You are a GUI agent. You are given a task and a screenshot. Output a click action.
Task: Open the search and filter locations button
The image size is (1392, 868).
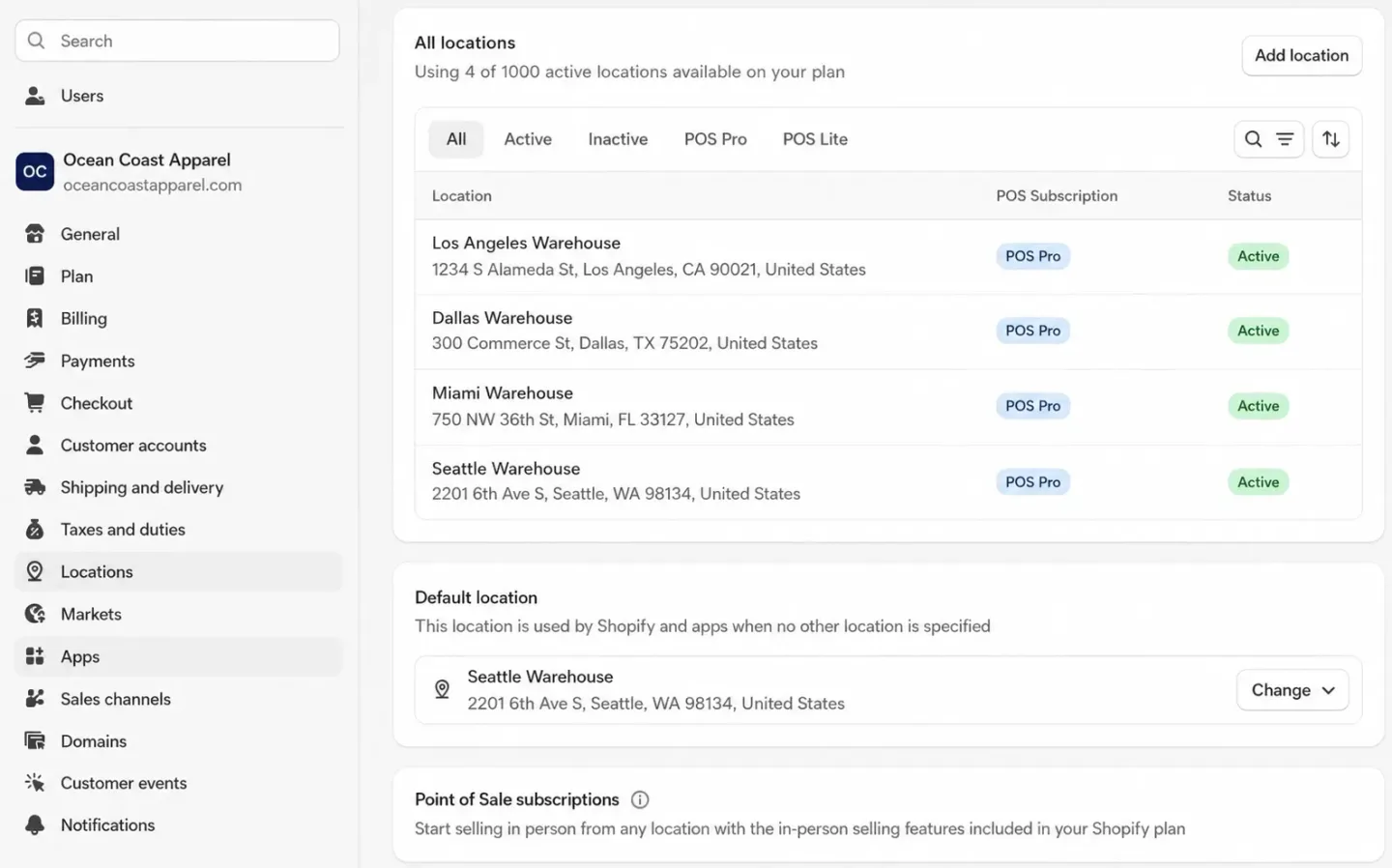pyautogui.click(x=1269, y=139)
